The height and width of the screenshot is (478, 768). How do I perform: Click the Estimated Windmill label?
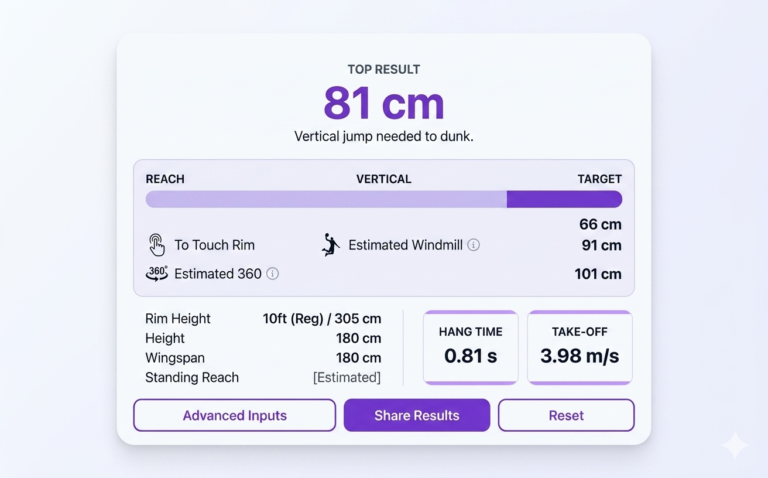[x=405, y=245]
